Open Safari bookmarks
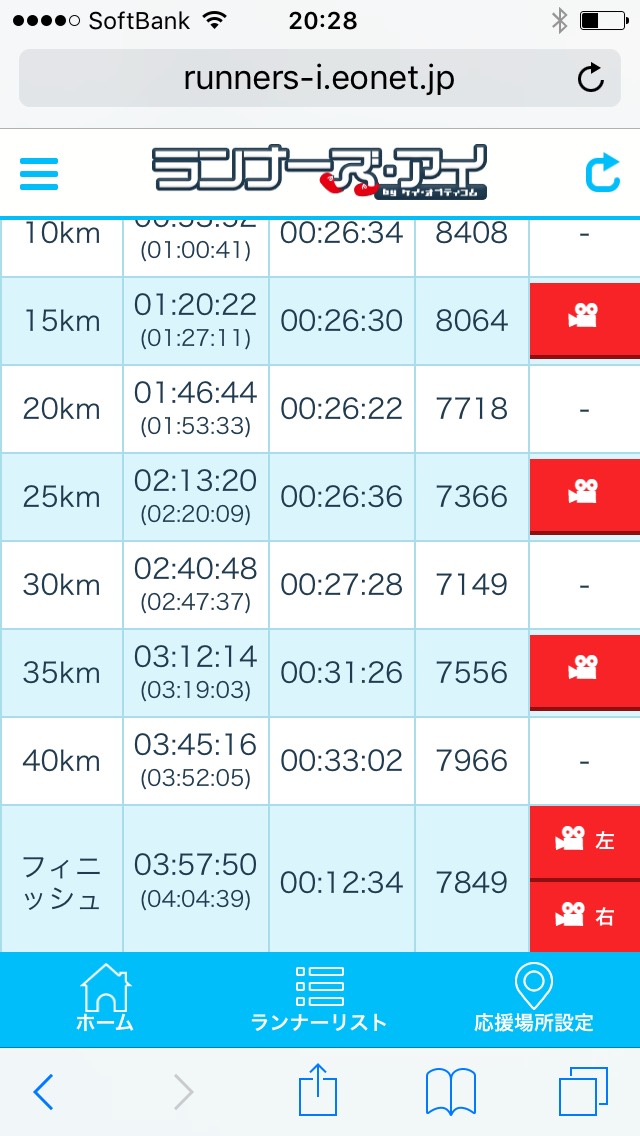Screen dimensions: 640x1136 pyautogui.click(x=450, y=1092)
